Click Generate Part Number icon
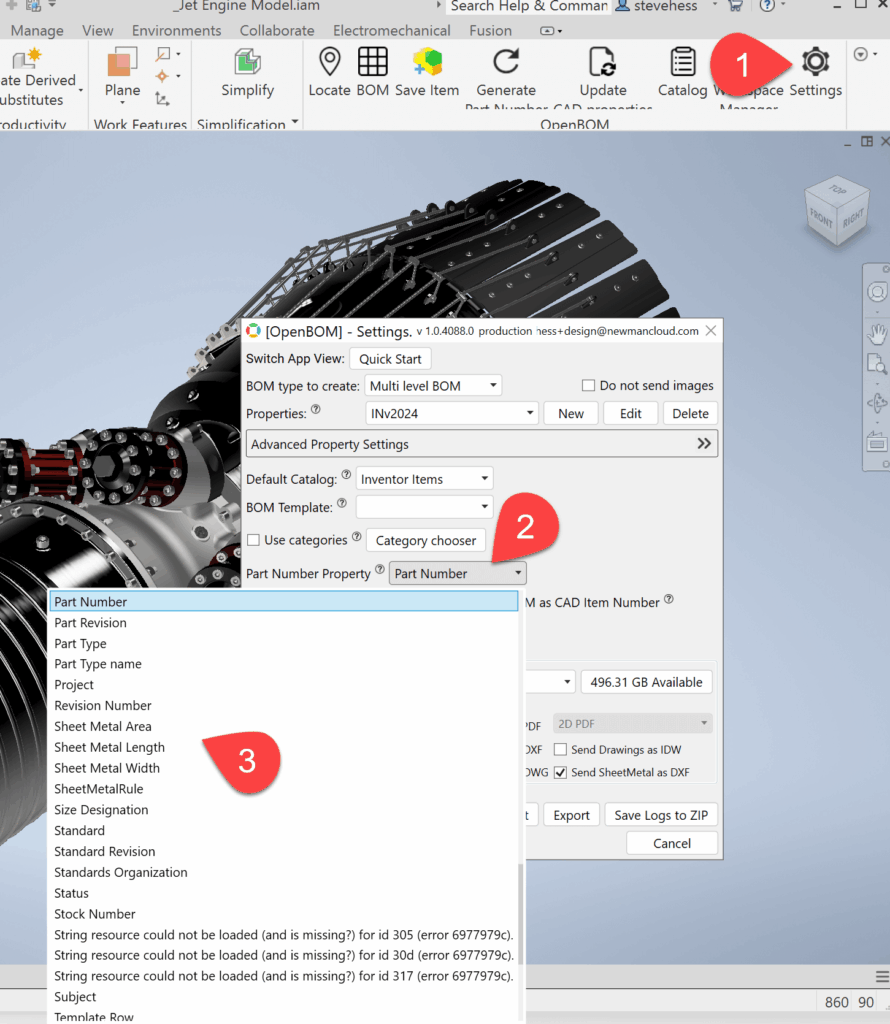The width and height of the screenshot is (890, 1024). pyautogui.click(x=505, y=62)
